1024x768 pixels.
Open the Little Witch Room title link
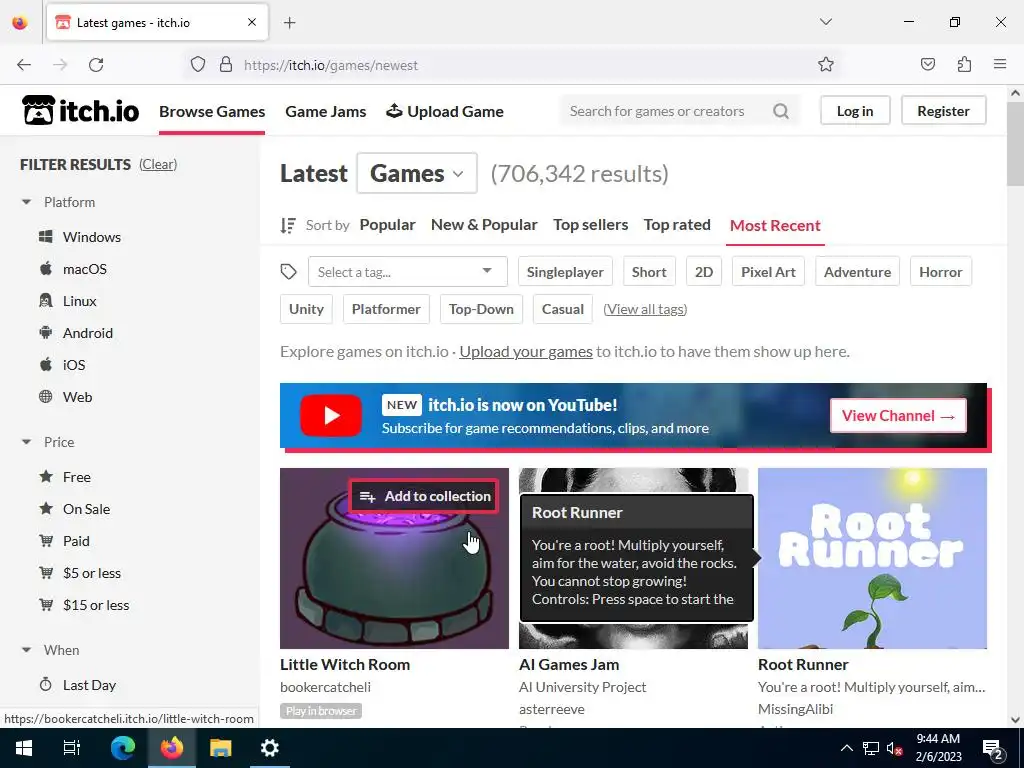pos(345,664)
